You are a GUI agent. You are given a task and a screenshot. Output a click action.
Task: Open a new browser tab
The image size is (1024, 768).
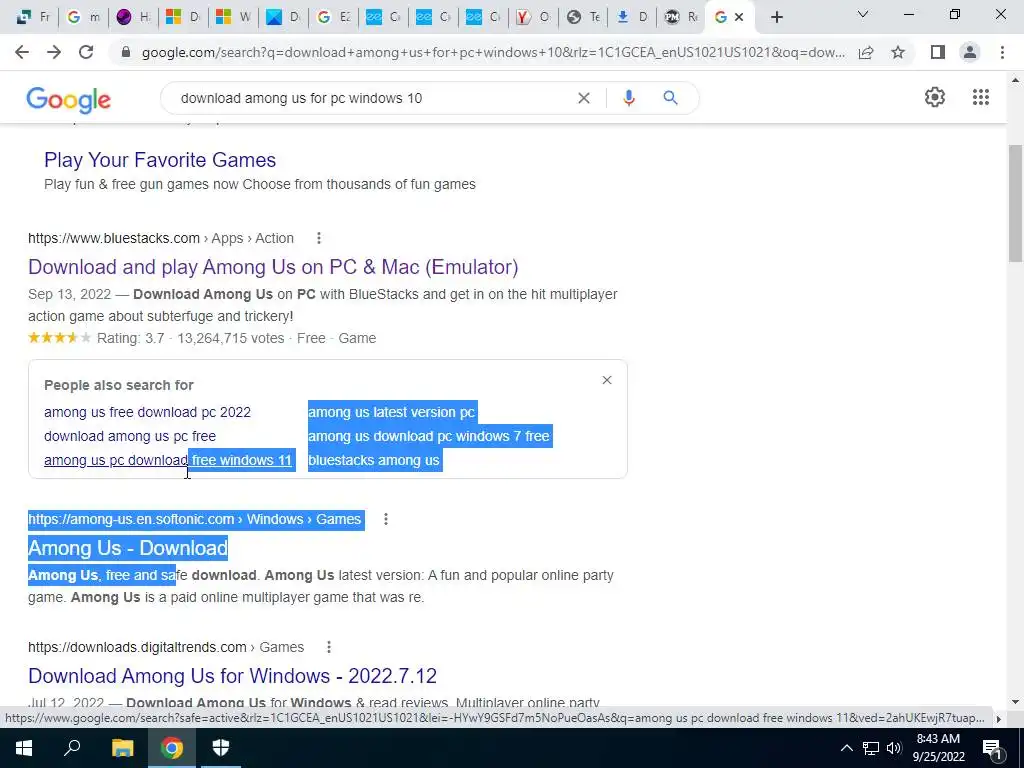pos(776,18)
